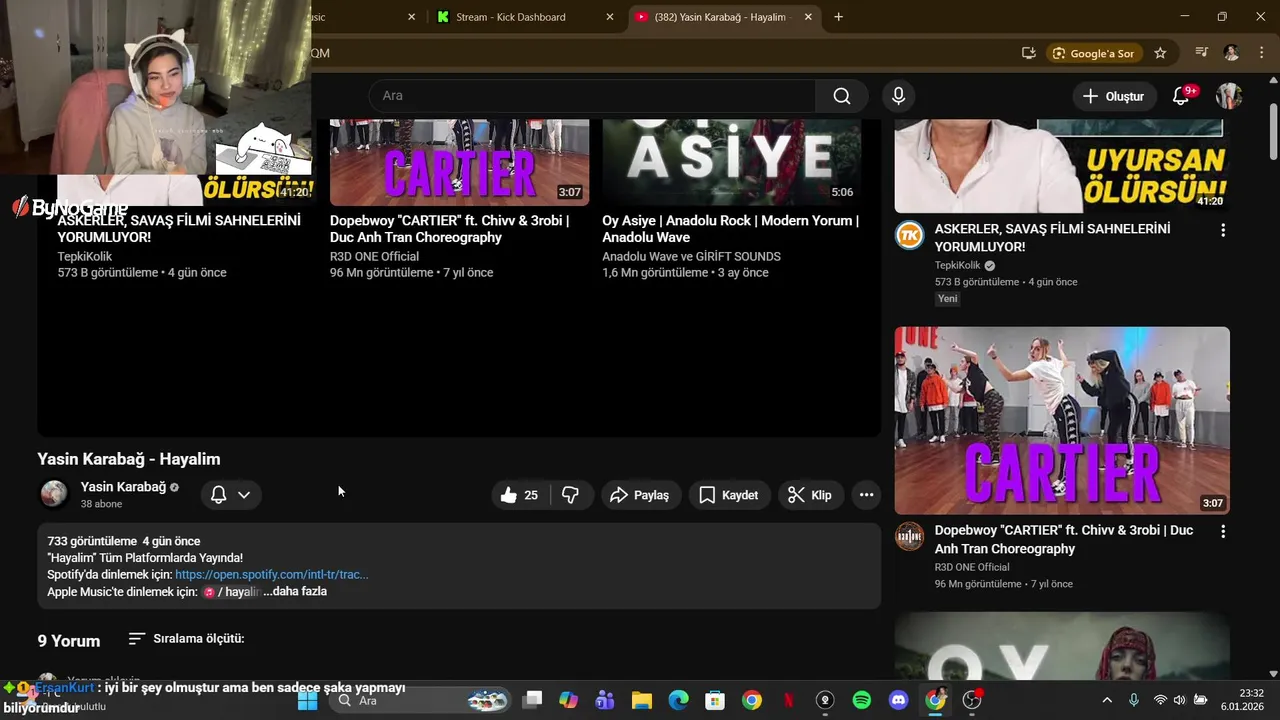Click Google'a Sor button in address bar

[x=1093, y=53]
